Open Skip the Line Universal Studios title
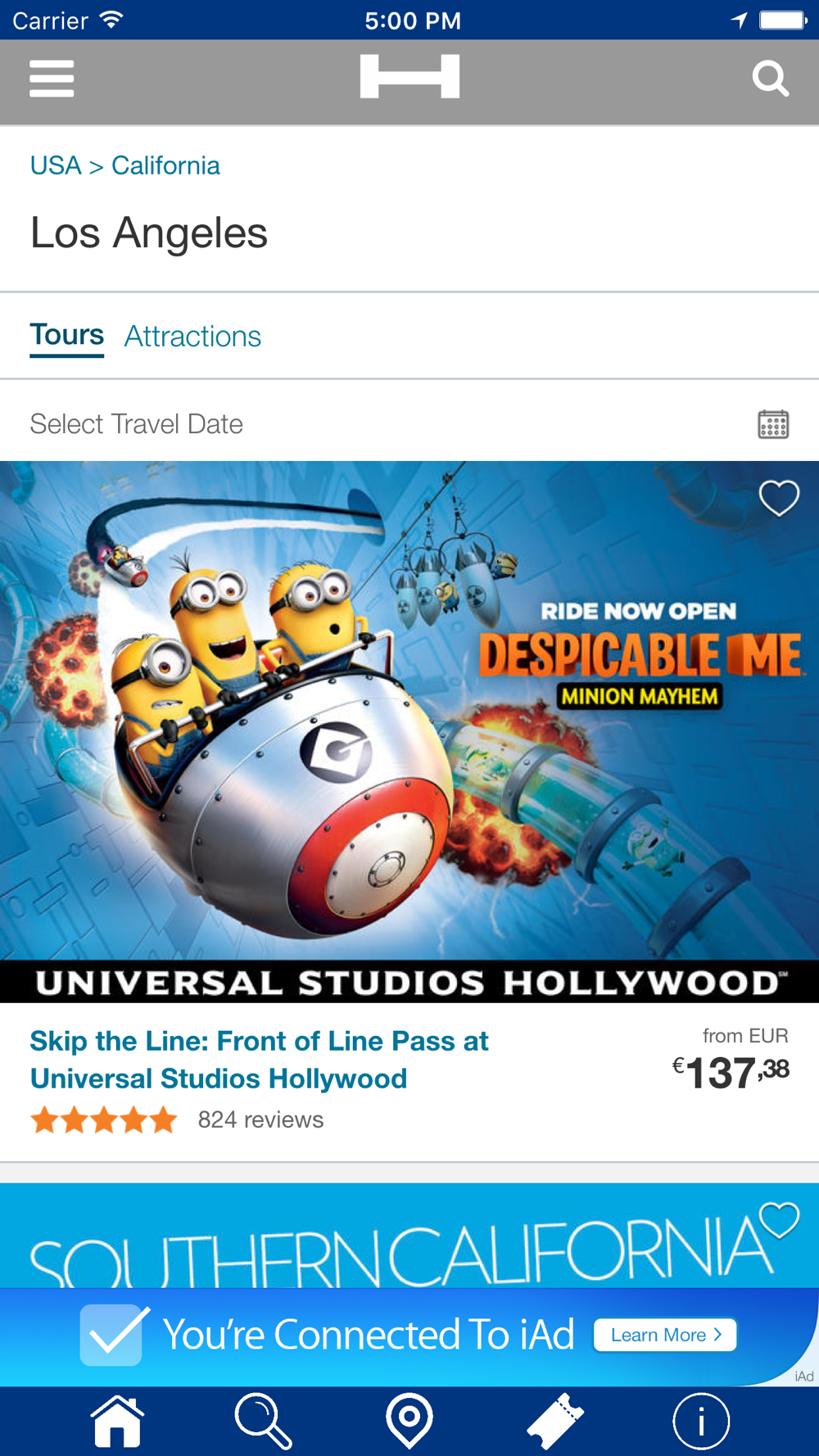Screen dimensions: 819x1456 [260, 1060]
